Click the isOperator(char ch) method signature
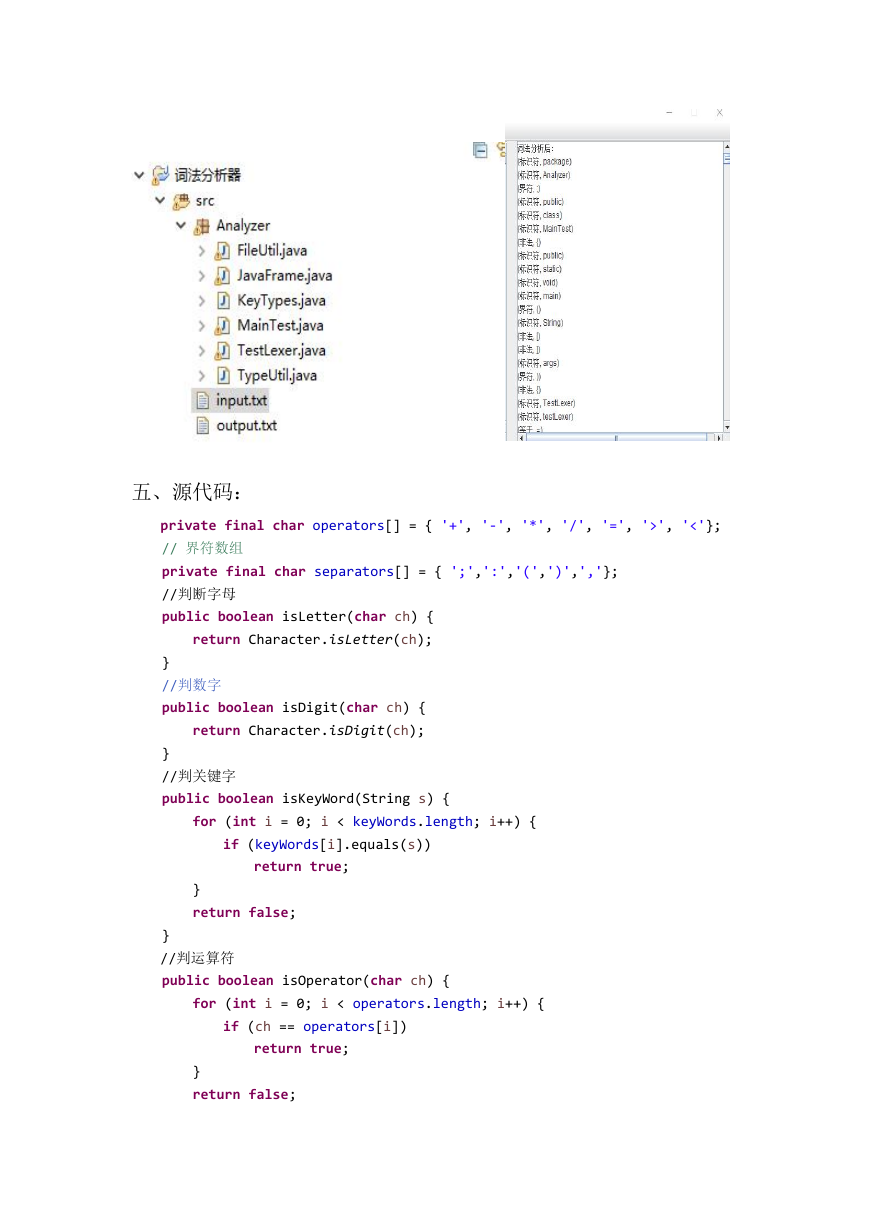Screen dimensions: 869x1228 point(306,980)
